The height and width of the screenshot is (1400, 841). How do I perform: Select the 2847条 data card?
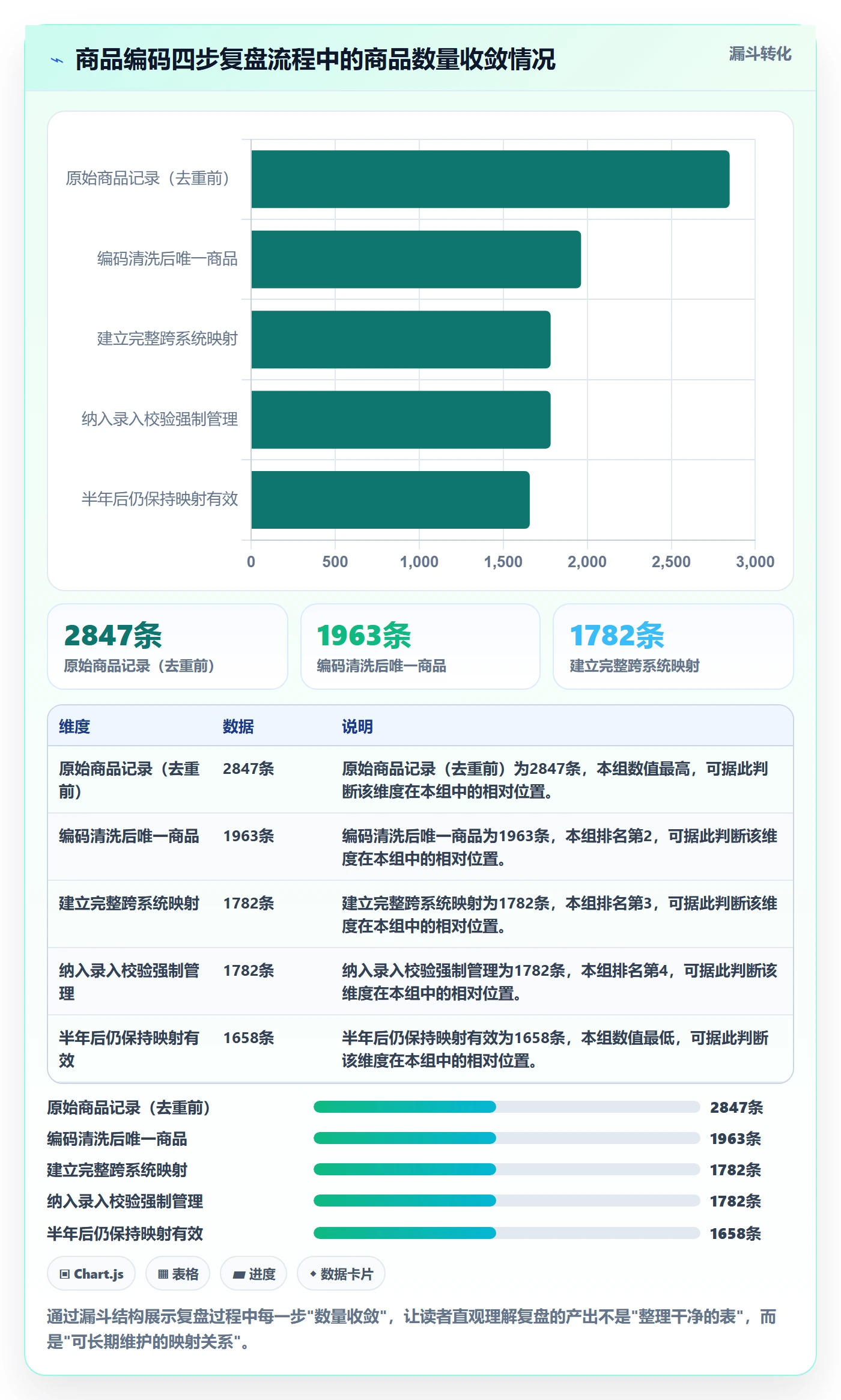[x=168, y=647]
